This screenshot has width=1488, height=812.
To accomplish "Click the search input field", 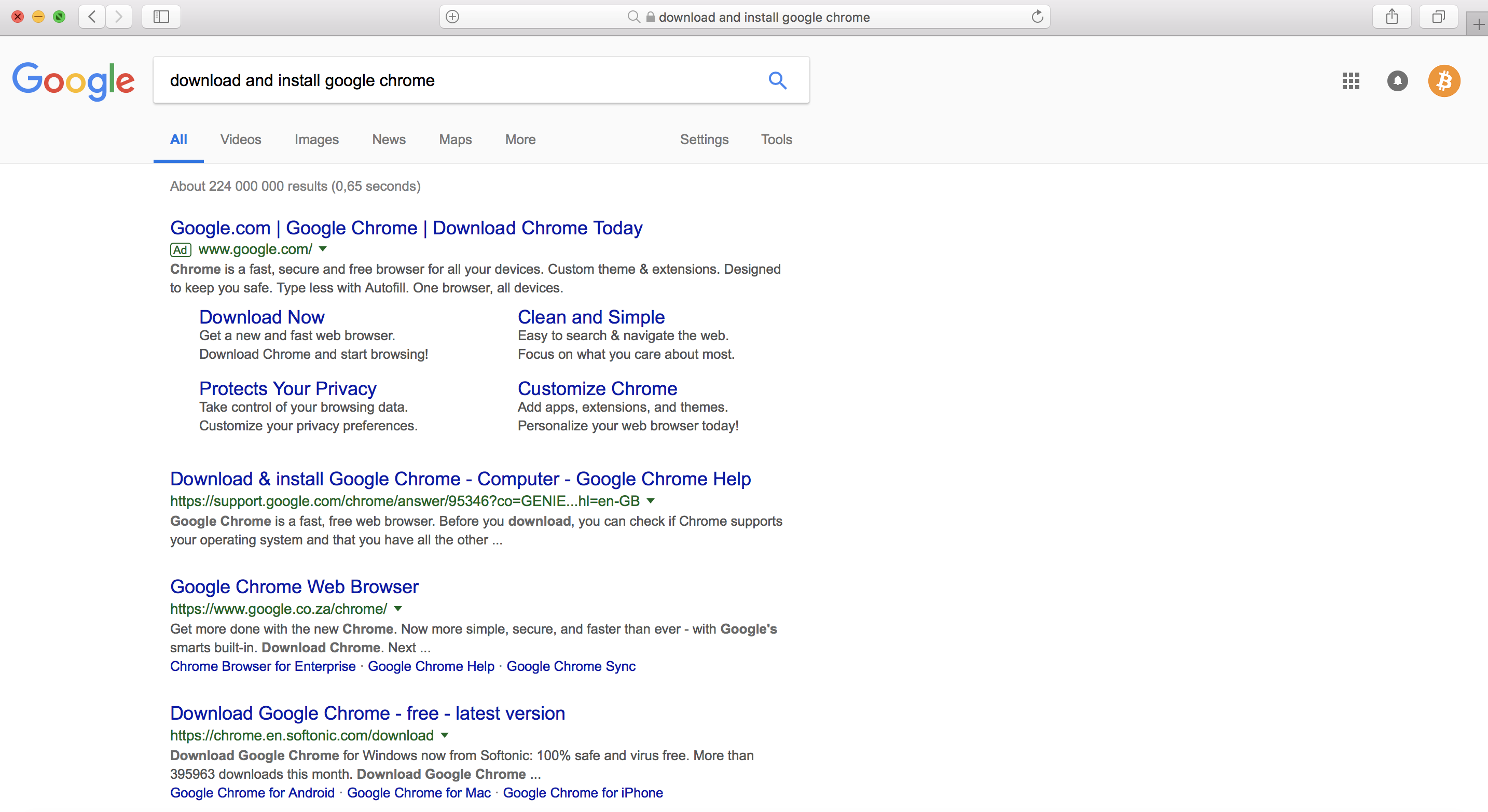I will tap(481, 80).
